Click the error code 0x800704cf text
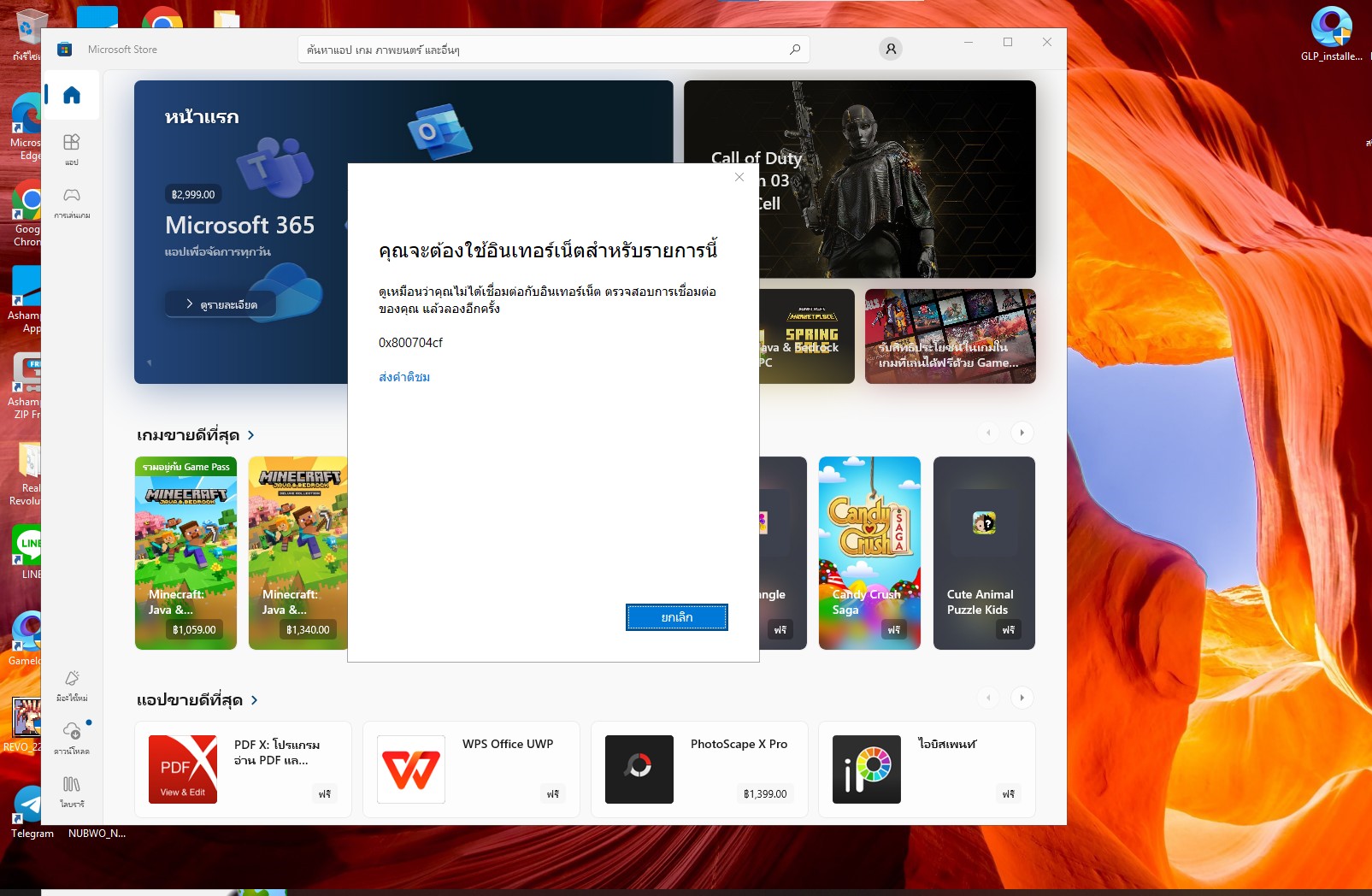1372x896 pixels. point(410,343)
